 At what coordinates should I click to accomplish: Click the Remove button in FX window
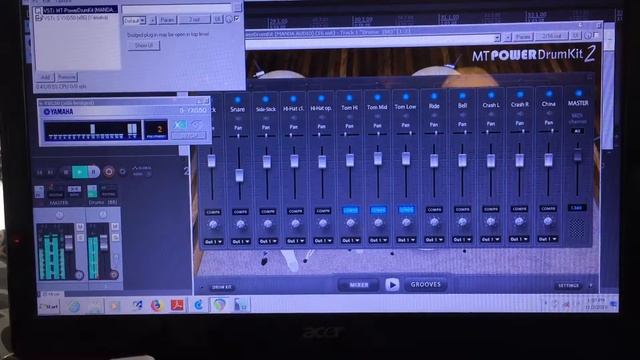point(66,77)
